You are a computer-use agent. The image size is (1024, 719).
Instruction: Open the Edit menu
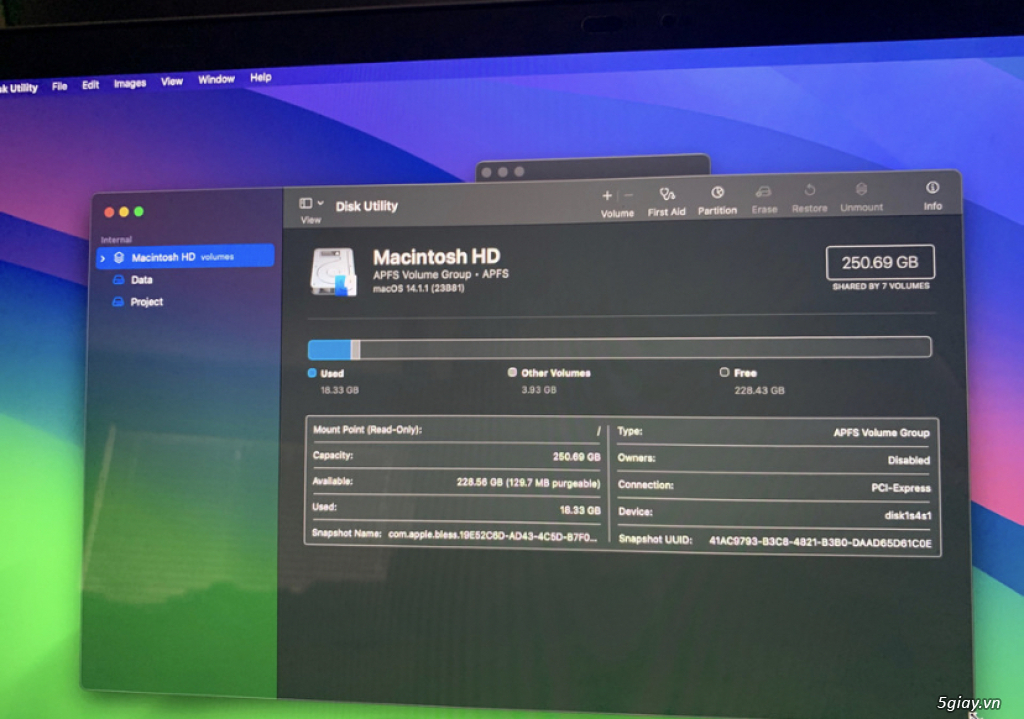[90, 85]
